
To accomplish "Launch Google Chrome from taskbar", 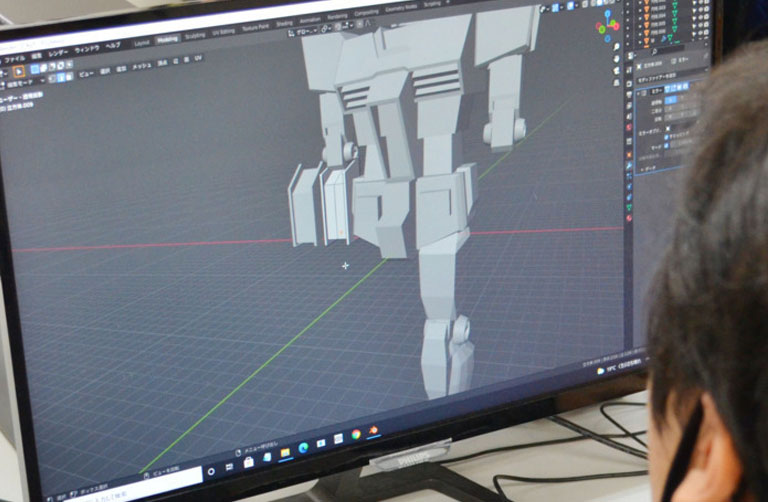I will pyautogui.click(x=355, y=434).
